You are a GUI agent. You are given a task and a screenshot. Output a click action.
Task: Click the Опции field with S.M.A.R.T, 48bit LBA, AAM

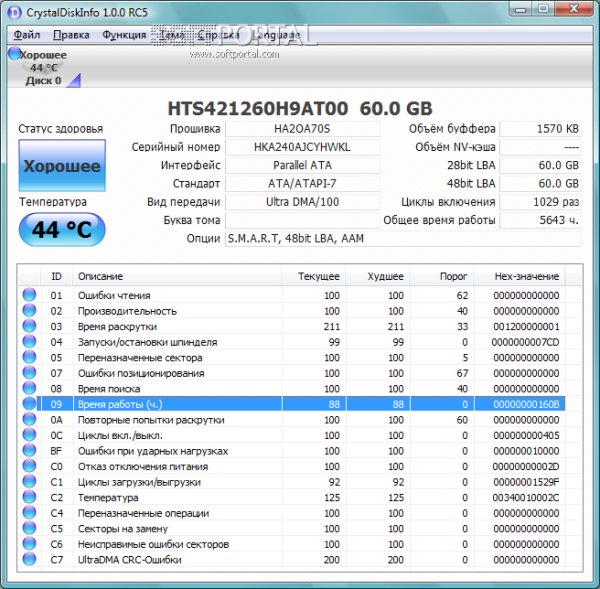(x=403, y=238)
